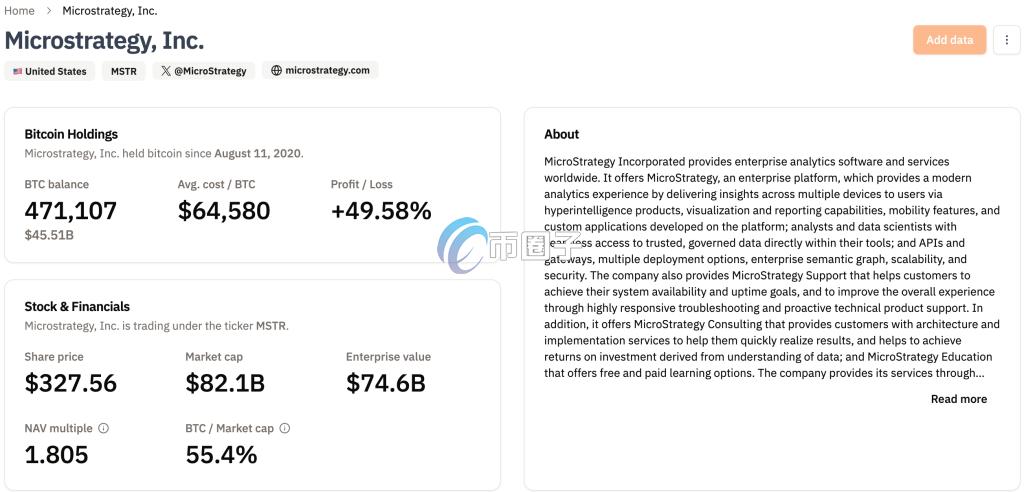Viewport: 1024px width, 492px height.
Task: Click the Microstrategy, Inc. breadcrumb item
Action: [x=110, y=10]
